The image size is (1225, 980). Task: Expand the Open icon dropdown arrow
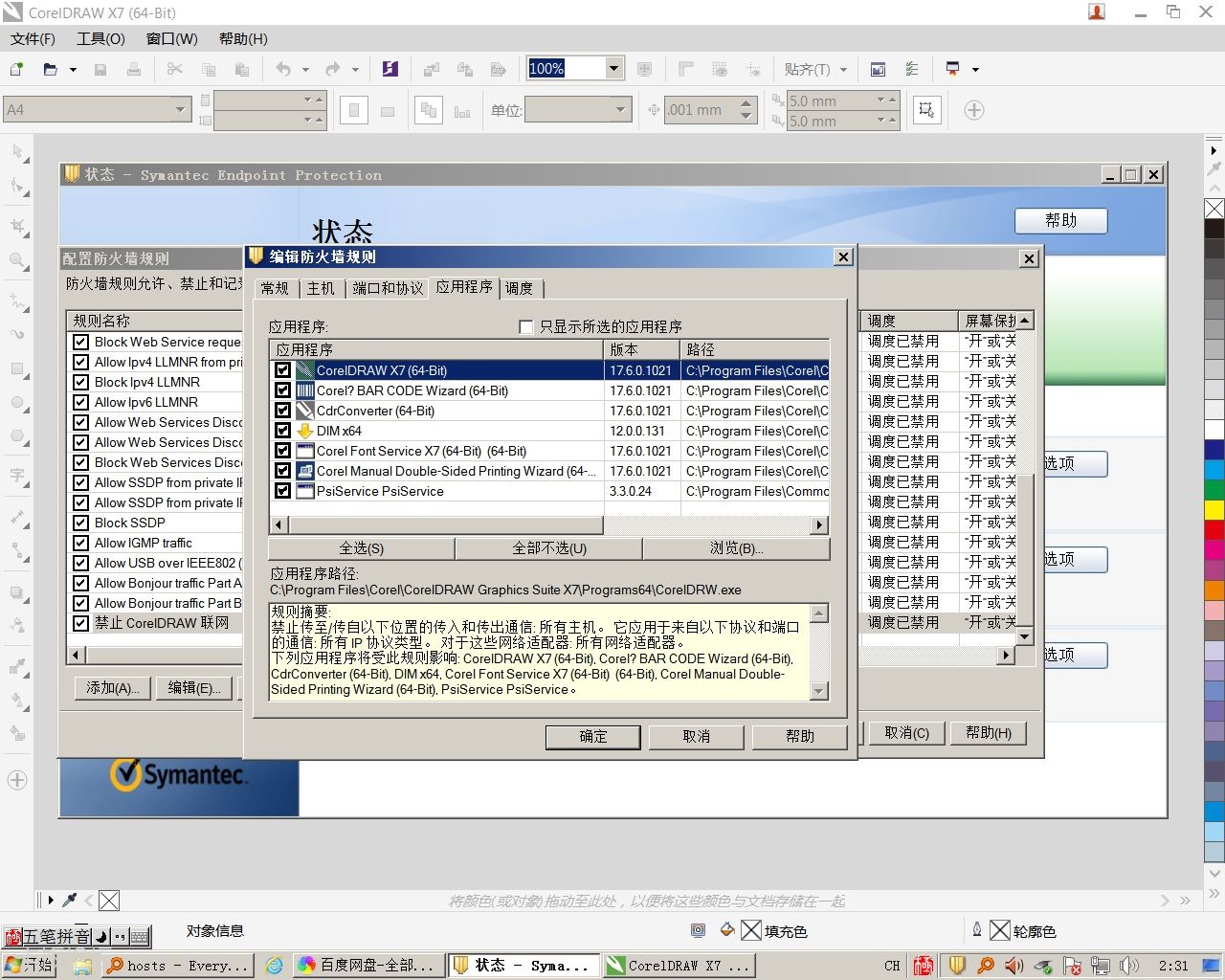73,69
